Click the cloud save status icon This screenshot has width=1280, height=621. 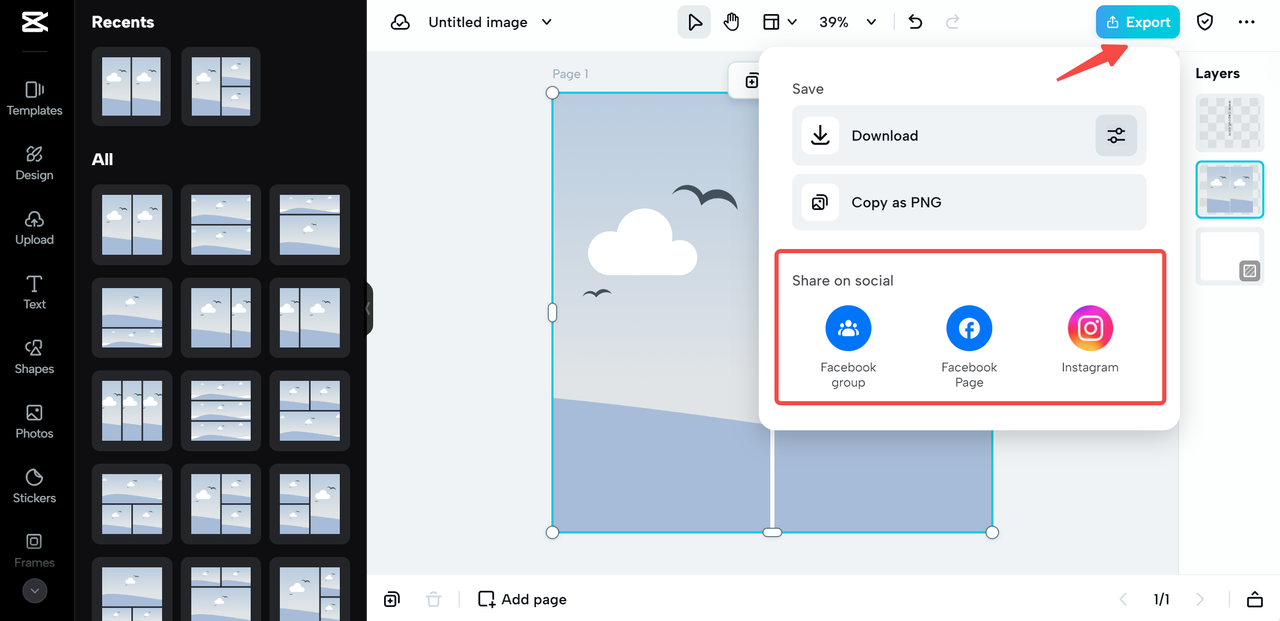(400, 22)
